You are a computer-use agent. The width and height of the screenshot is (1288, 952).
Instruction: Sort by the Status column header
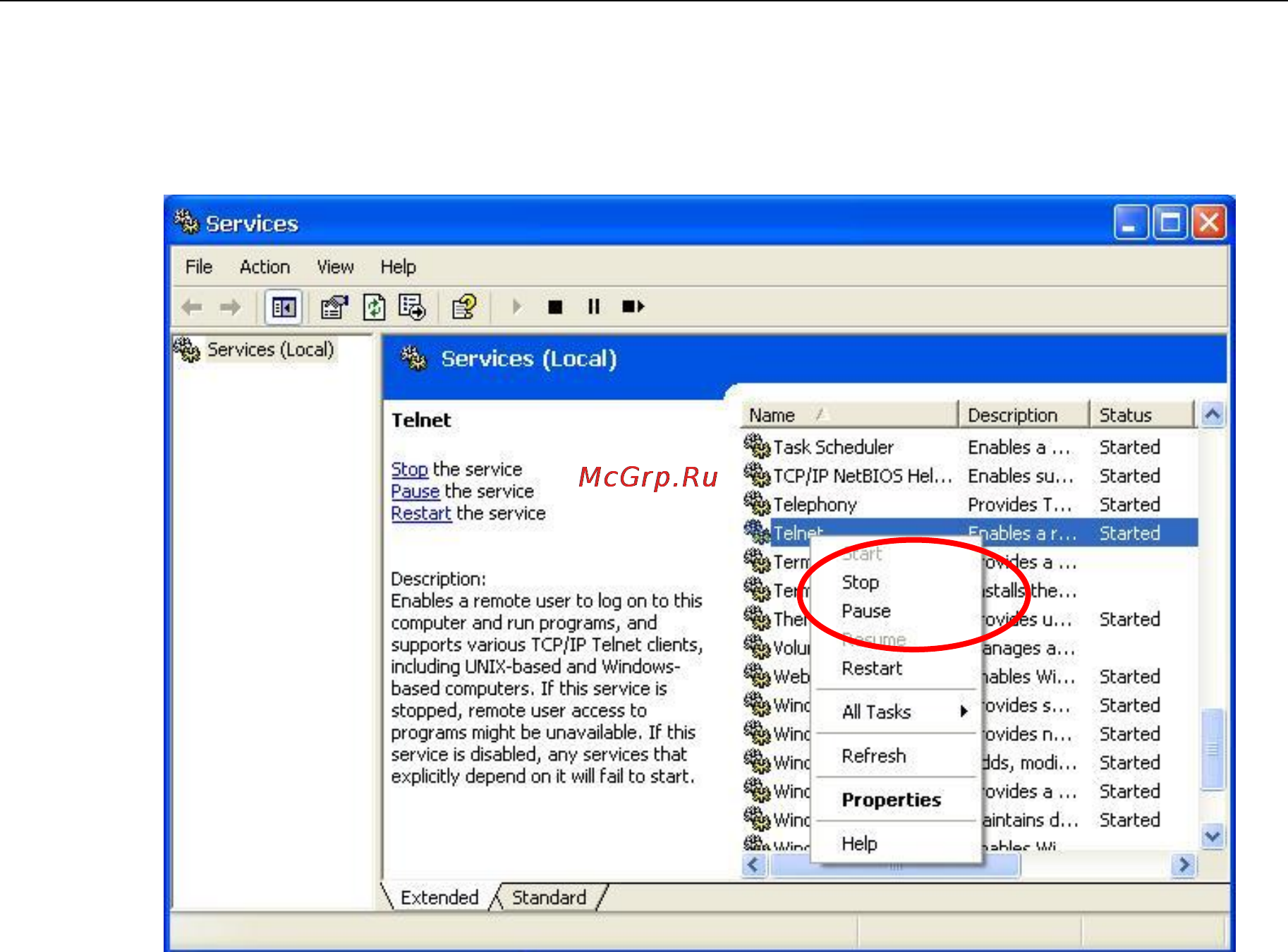tap(1142, 415)
